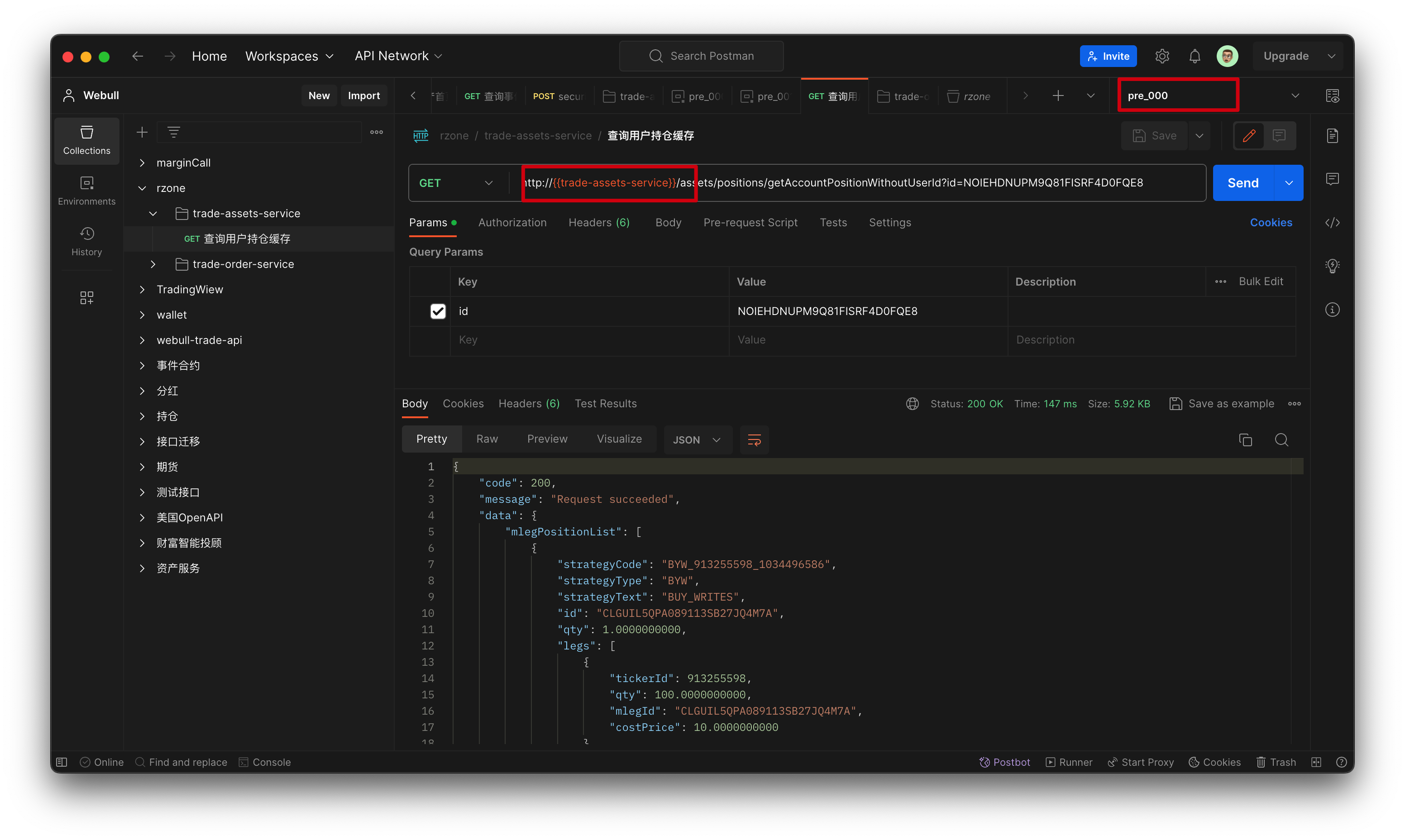
Task: Open the two-pane layout icon in status bar
Action: [1316, 763]
